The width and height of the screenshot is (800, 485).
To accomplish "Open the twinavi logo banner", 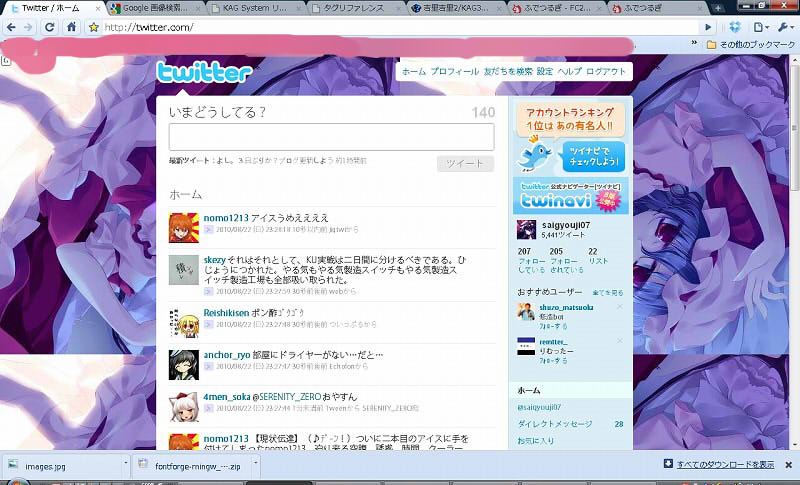I will (570, 196).
